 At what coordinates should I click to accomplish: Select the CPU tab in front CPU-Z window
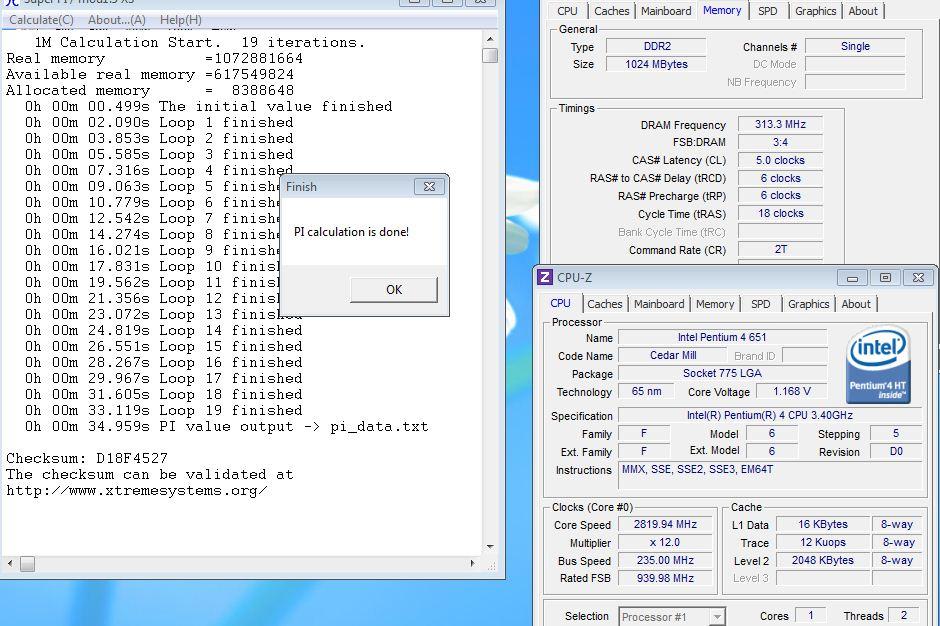[561, 303]
